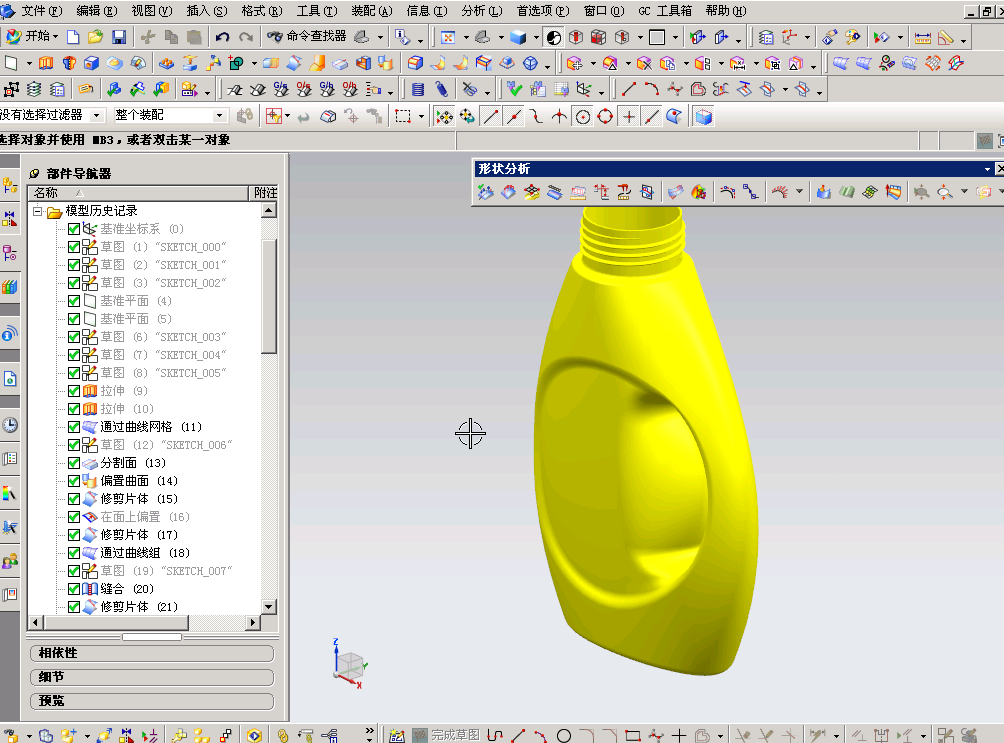Click the navigator horizontal scroll right arrow
This screenshot has height=743, width=1004.
(253, 622)
